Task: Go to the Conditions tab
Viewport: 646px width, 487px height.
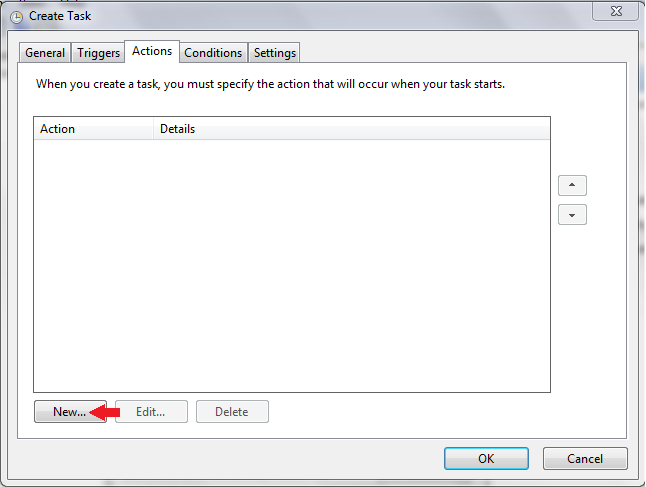Action: (x=213, y=53)
